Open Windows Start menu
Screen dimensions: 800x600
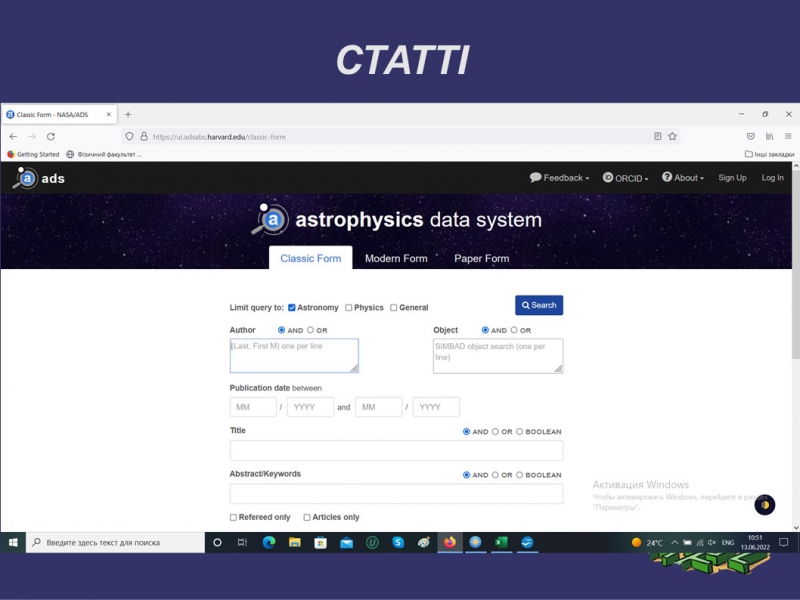(13, 542)
